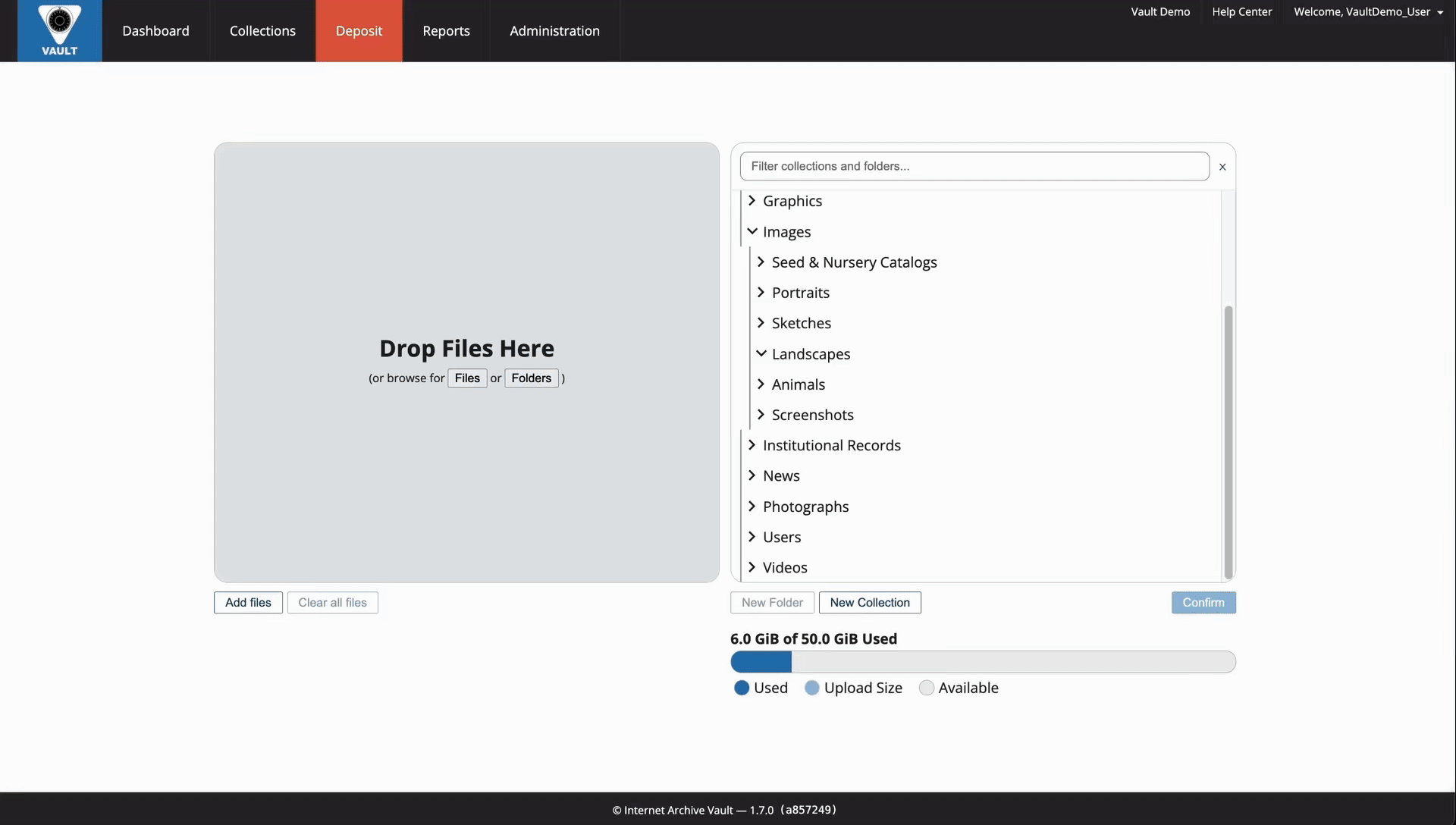1456x825 pixels.
Task: Click the Upload Size legend dot
Action: pos(811,688)
